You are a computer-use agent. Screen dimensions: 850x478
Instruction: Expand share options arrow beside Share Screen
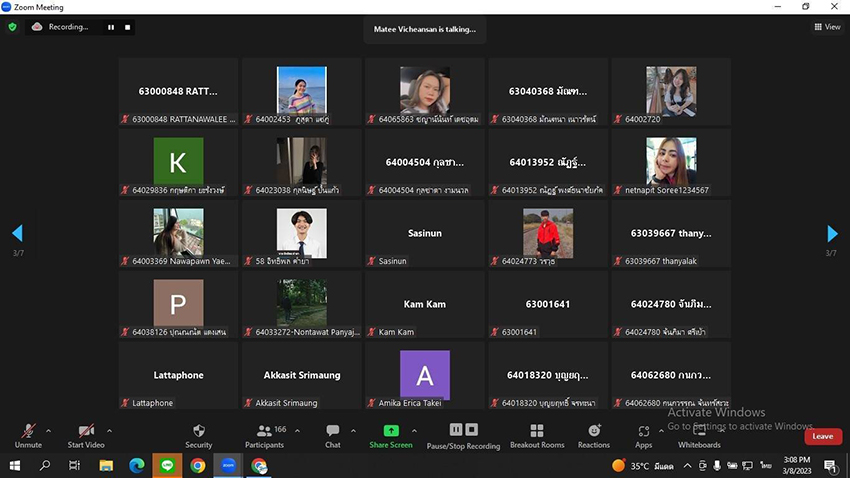tap(414, 431)
